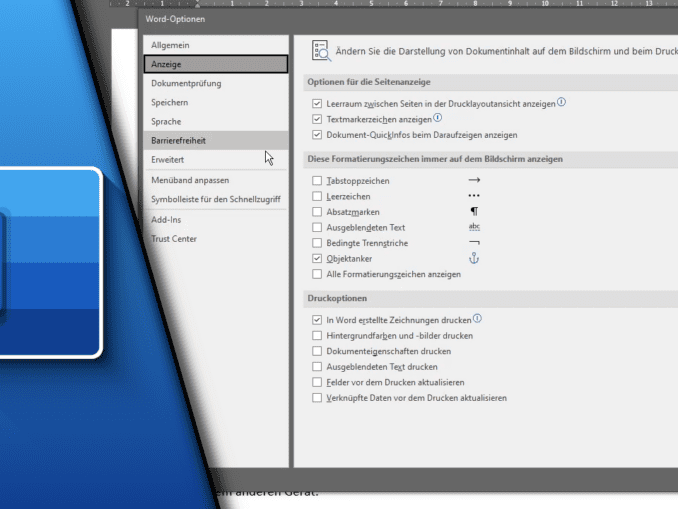Uncheck the Objektanker checkbox
This screenshot has width=678, height=509.
click(x=317, y=259)
